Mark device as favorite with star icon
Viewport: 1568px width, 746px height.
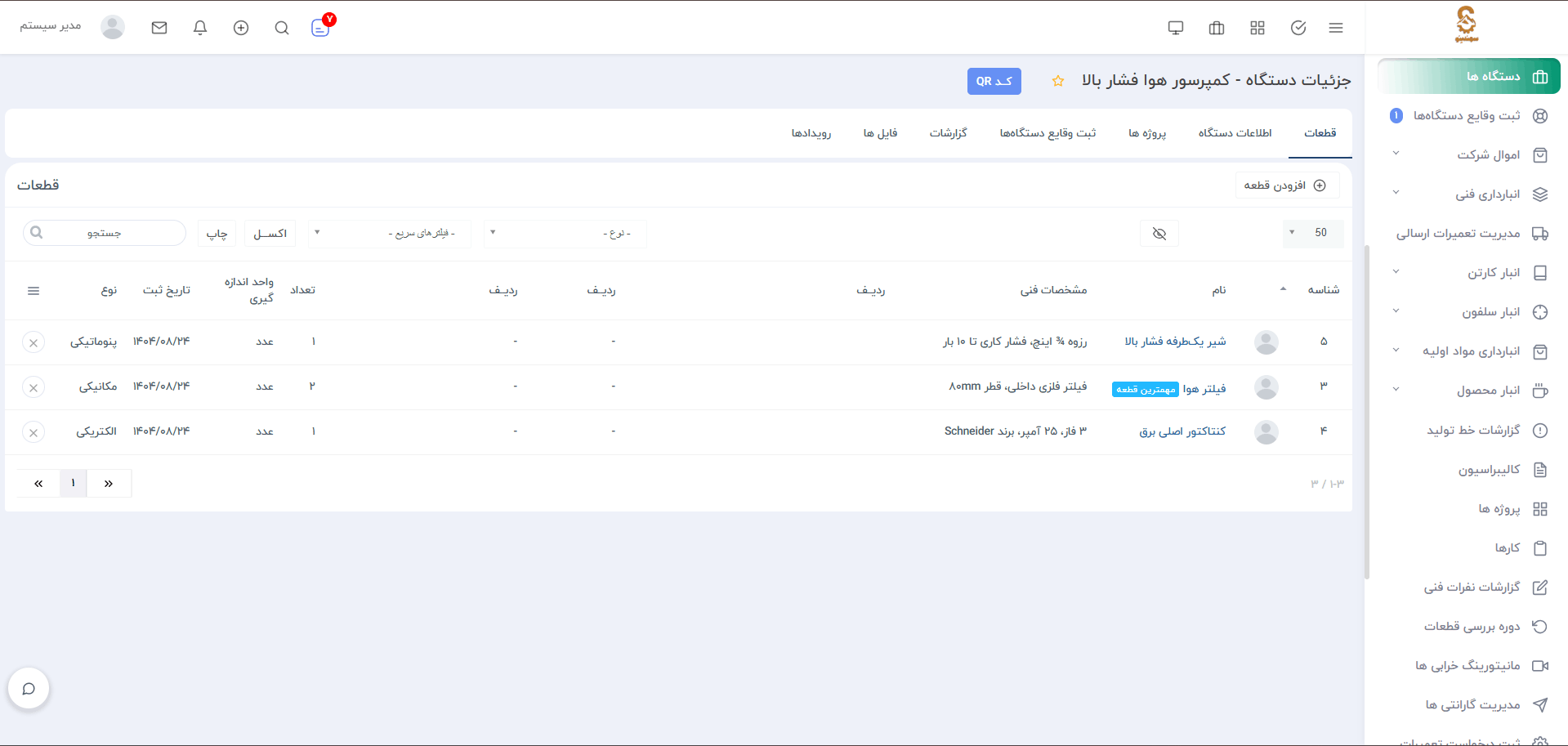coord(1058,81)
